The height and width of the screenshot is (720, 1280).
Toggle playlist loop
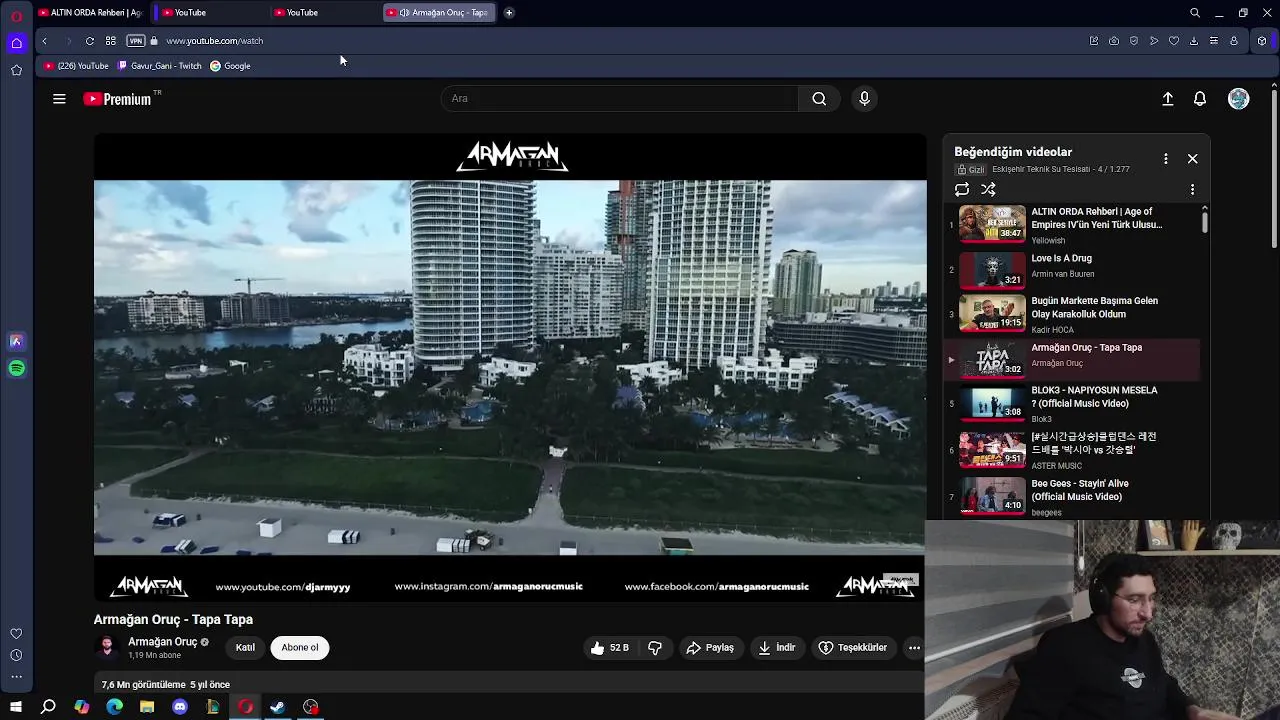click(962, 189)
